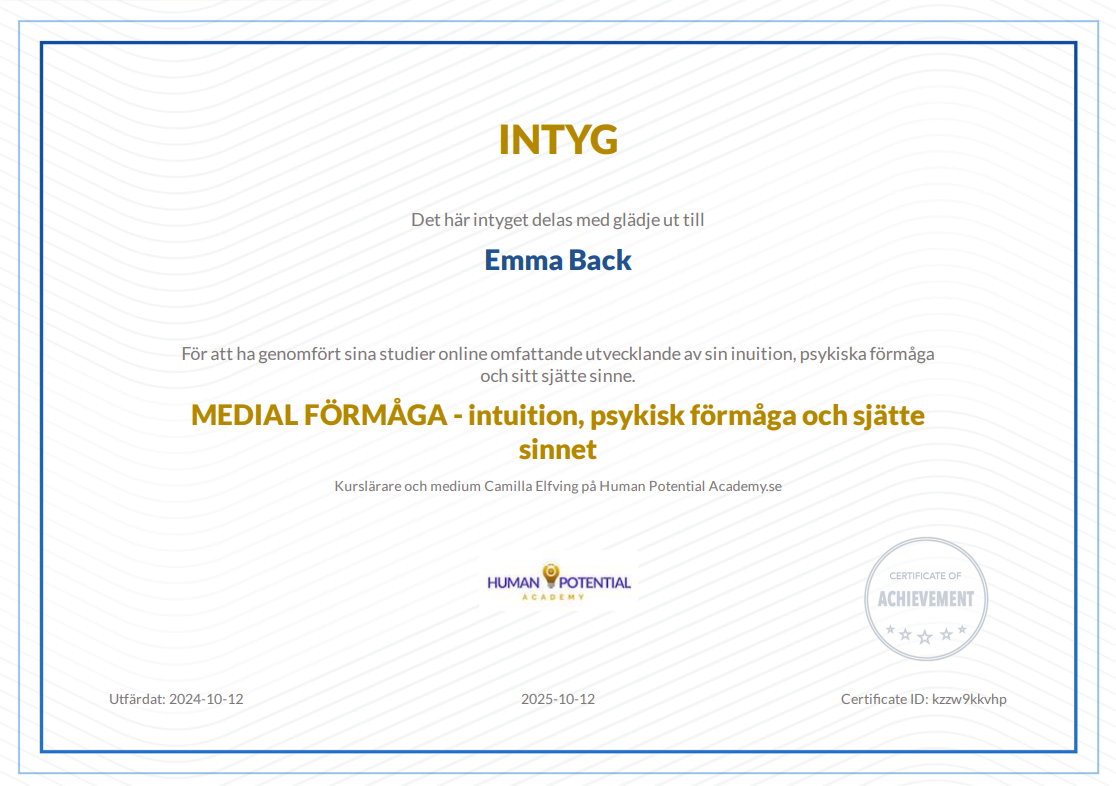Select the recipient name Emma Back
The height and width of the screenshot is (786, 1116).
click(x=558, y=260)
